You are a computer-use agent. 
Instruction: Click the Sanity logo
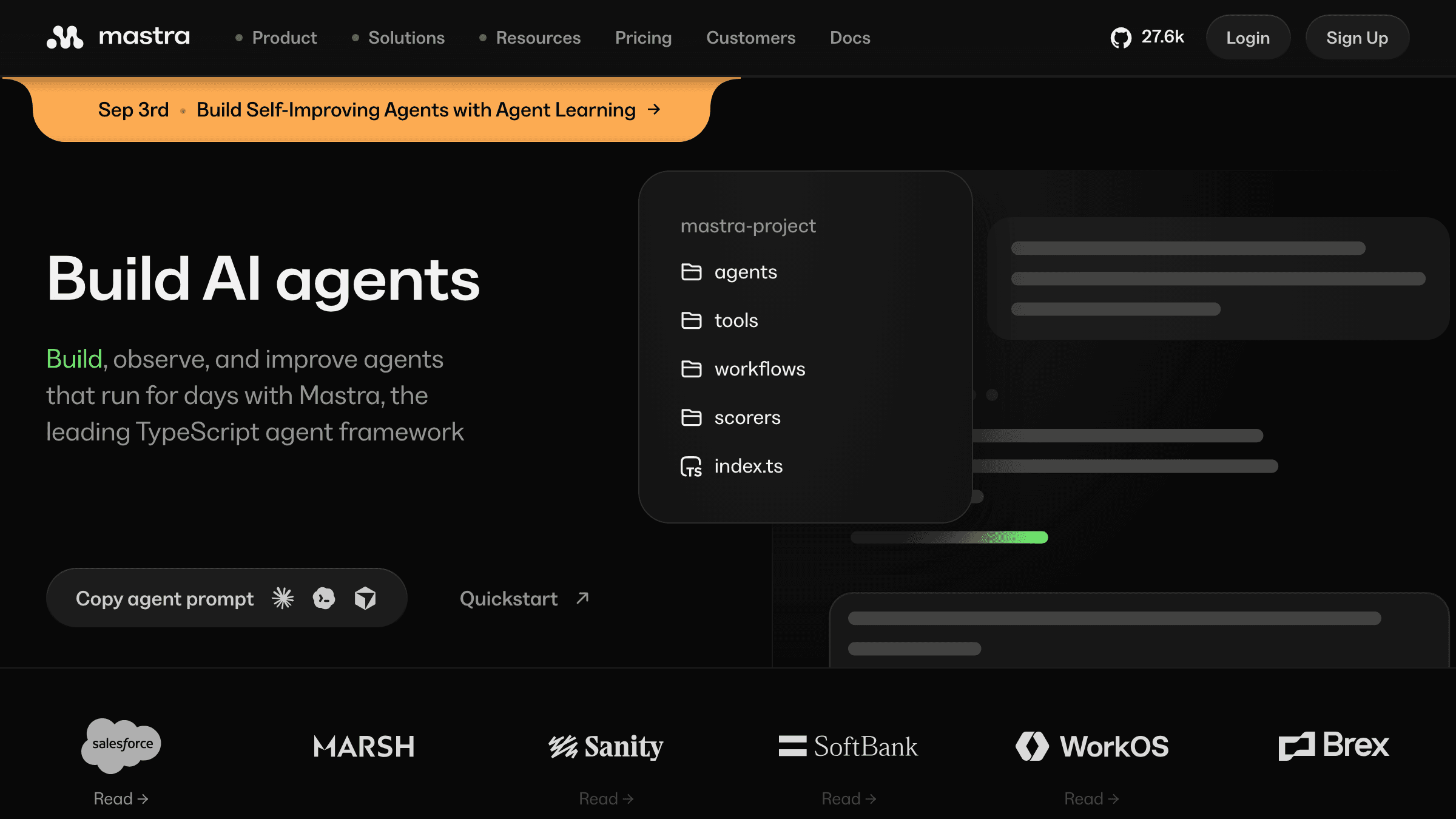[x=606, y=746]
